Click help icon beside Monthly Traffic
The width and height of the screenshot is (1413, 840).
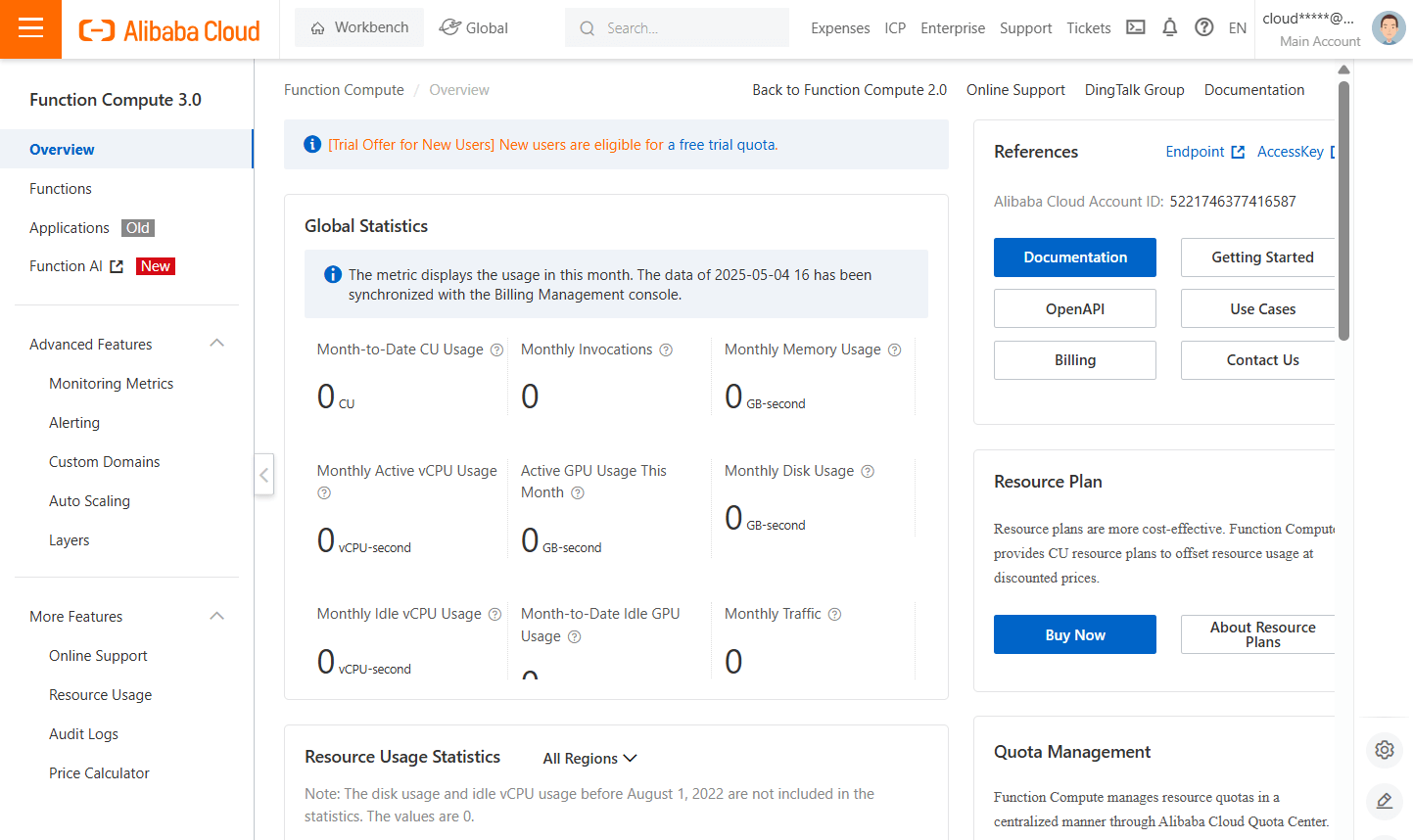pos(834,614)
